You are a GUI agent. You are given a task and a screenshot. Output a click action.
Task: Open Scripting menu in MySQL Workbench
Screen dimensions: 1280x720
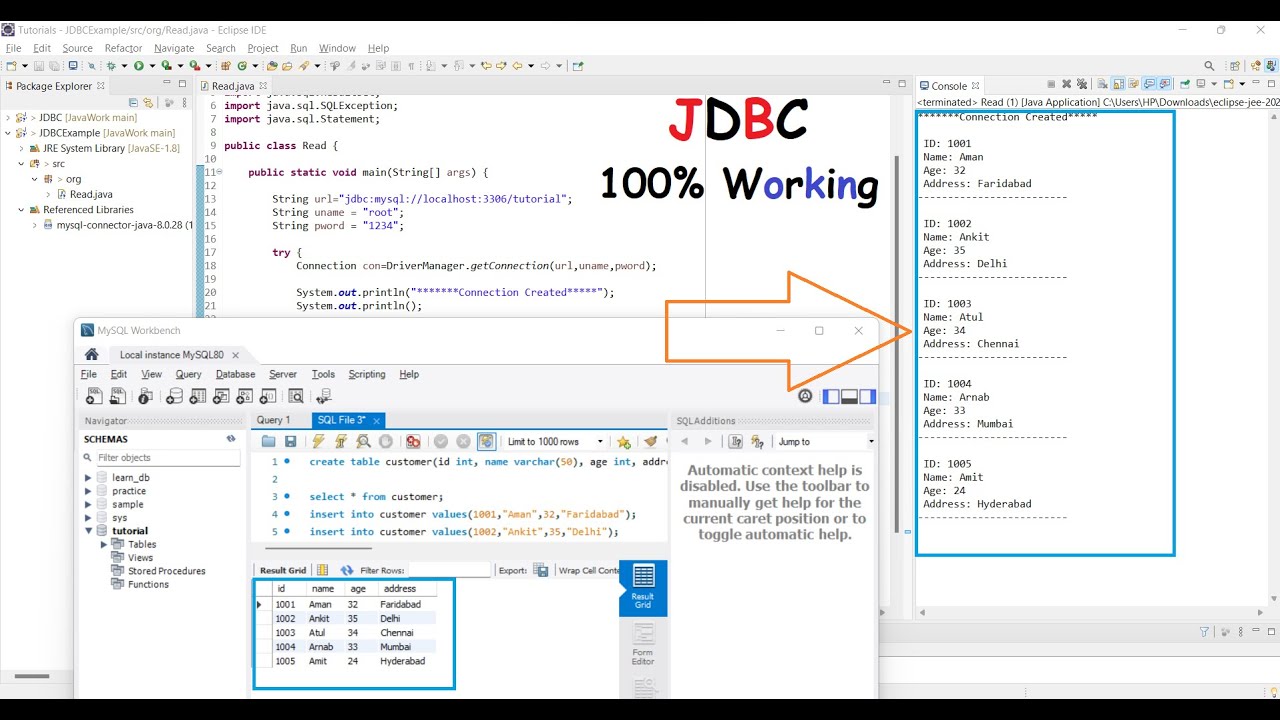point(366,374)
